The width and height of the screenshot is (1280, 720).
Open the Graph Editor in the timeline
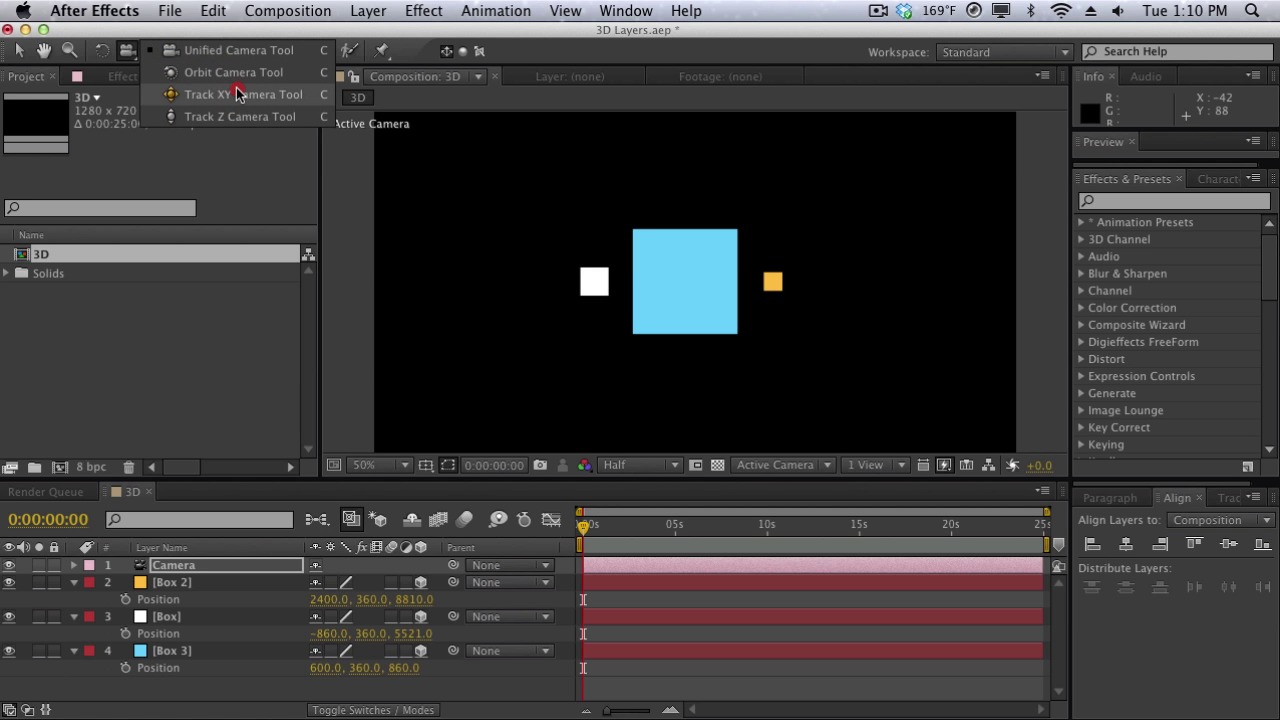(x=551, y=519)
